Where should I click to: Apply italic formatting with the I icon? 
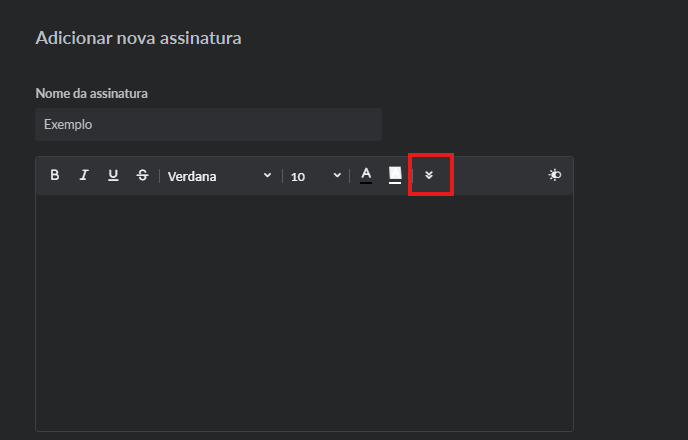click(x=84, y=175)
